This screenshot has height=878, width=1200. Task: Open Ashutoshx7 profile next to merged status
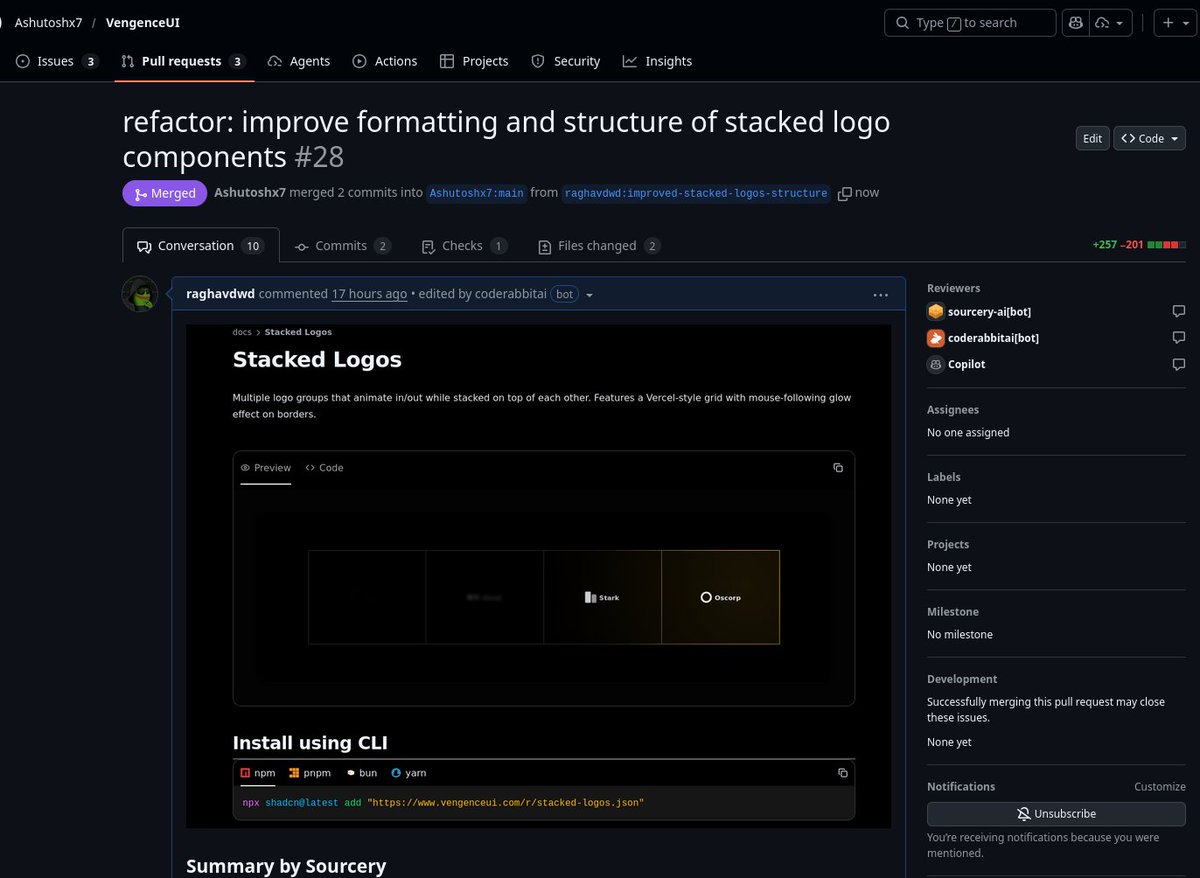coord(250,193)
